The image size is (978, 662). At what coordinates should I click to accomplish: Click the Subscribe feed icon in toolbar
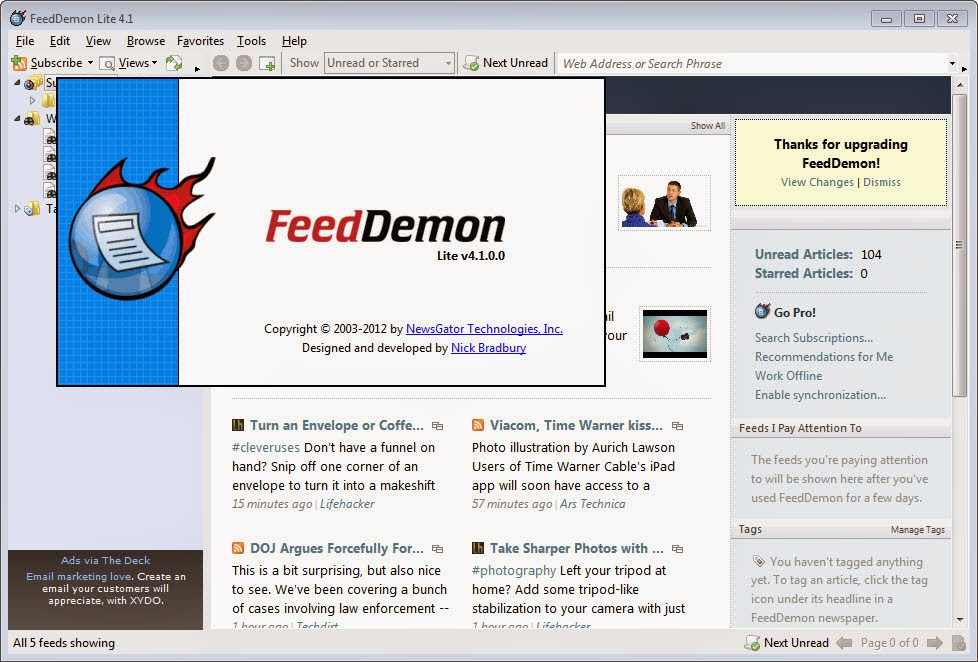19,63
